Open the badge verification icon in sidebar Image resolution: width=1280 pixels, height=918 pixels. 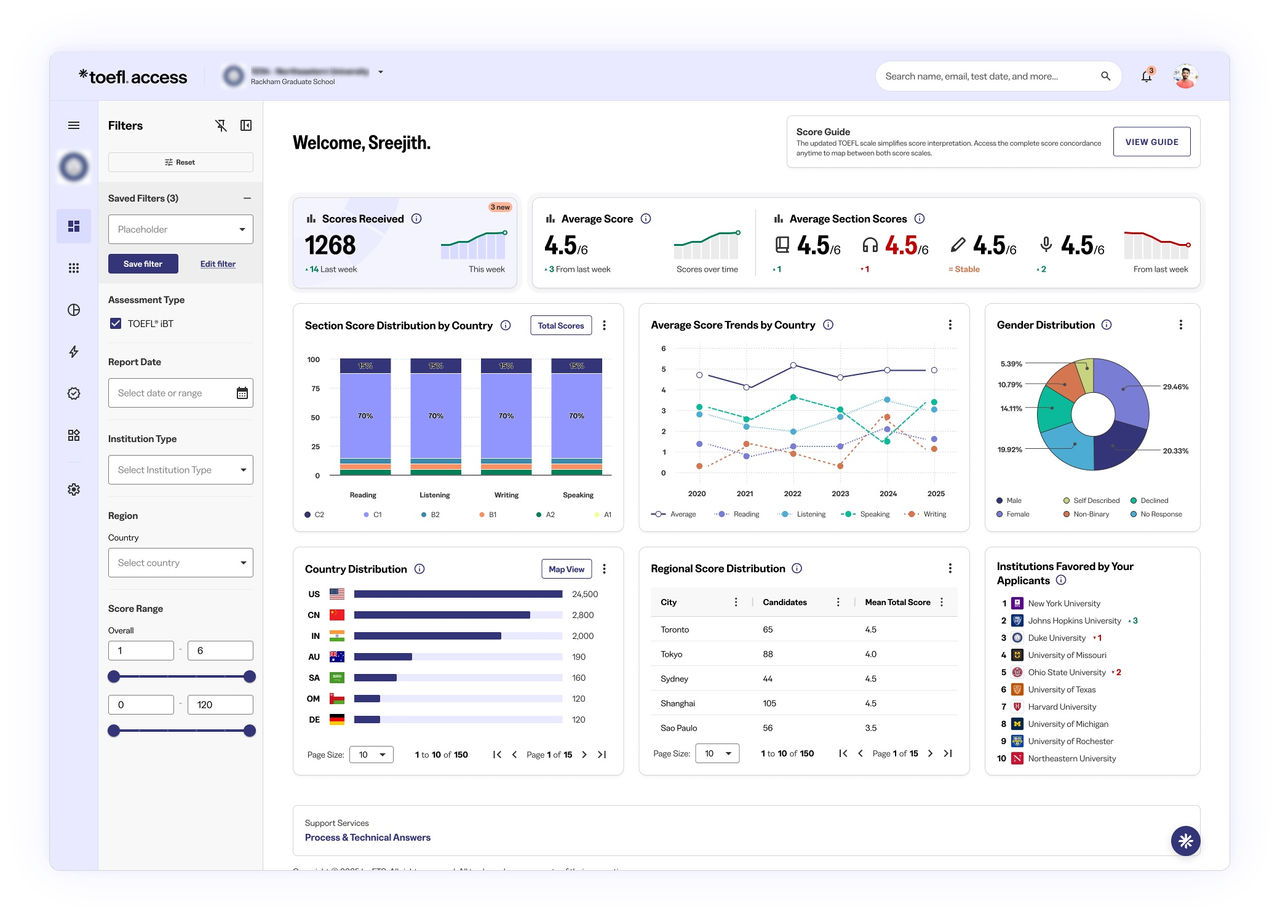click(x=73, y=393)
